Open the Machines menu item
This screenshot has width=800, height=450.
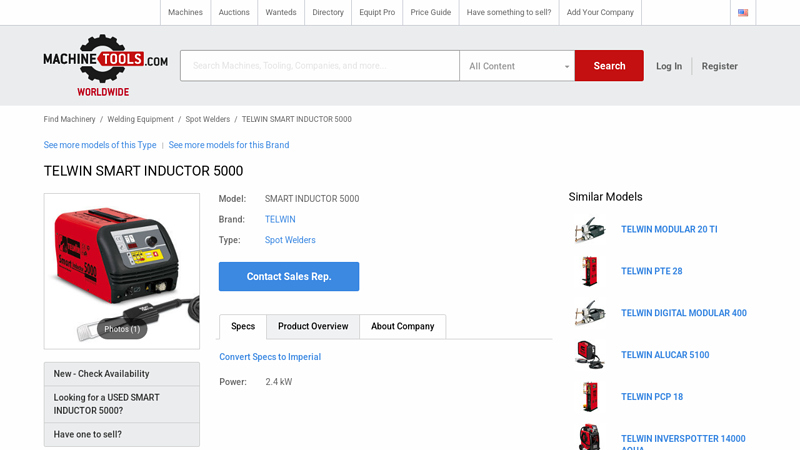click(185, 12)
